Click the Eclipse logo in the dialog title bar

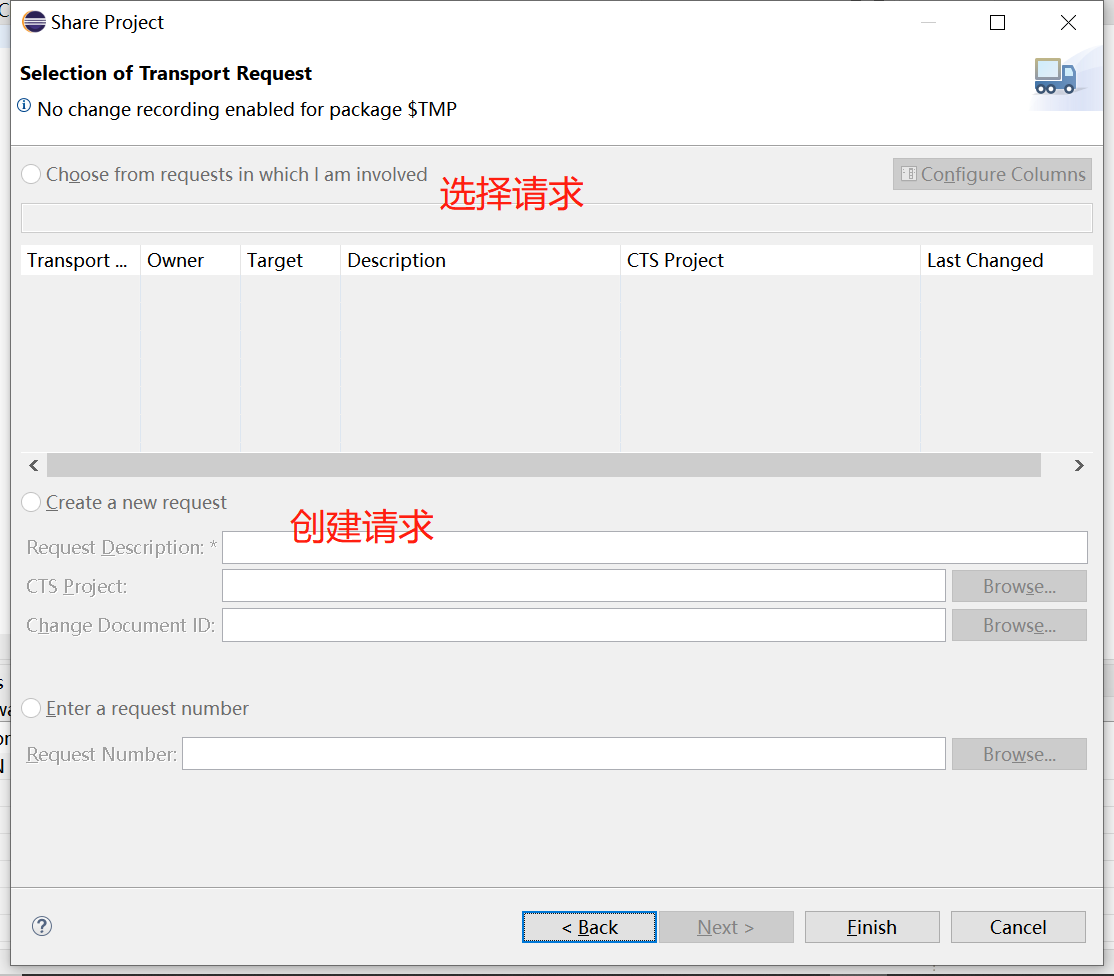33,20
